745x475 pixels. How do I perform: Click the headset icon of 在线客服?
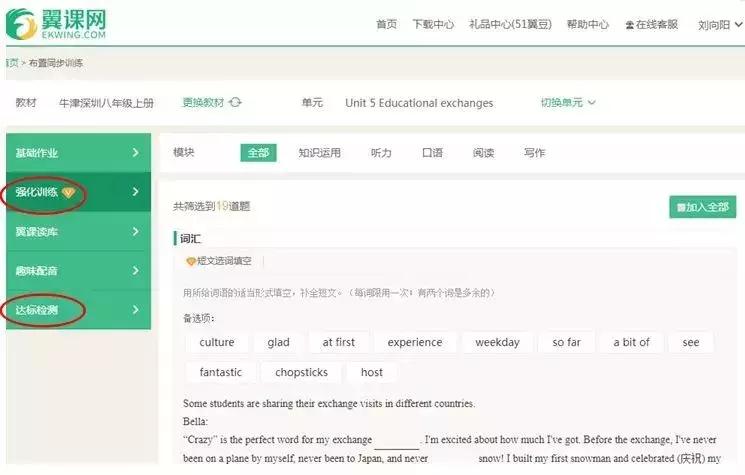[630, 25]
